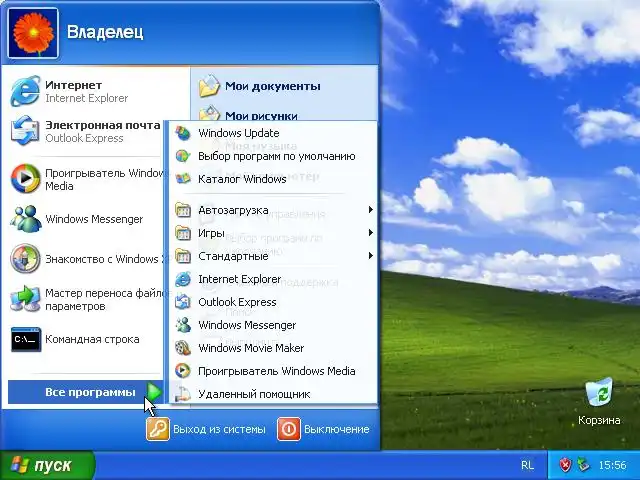
Task: Click the Мастер переноса файлов icon
Action: click(25, 299)
